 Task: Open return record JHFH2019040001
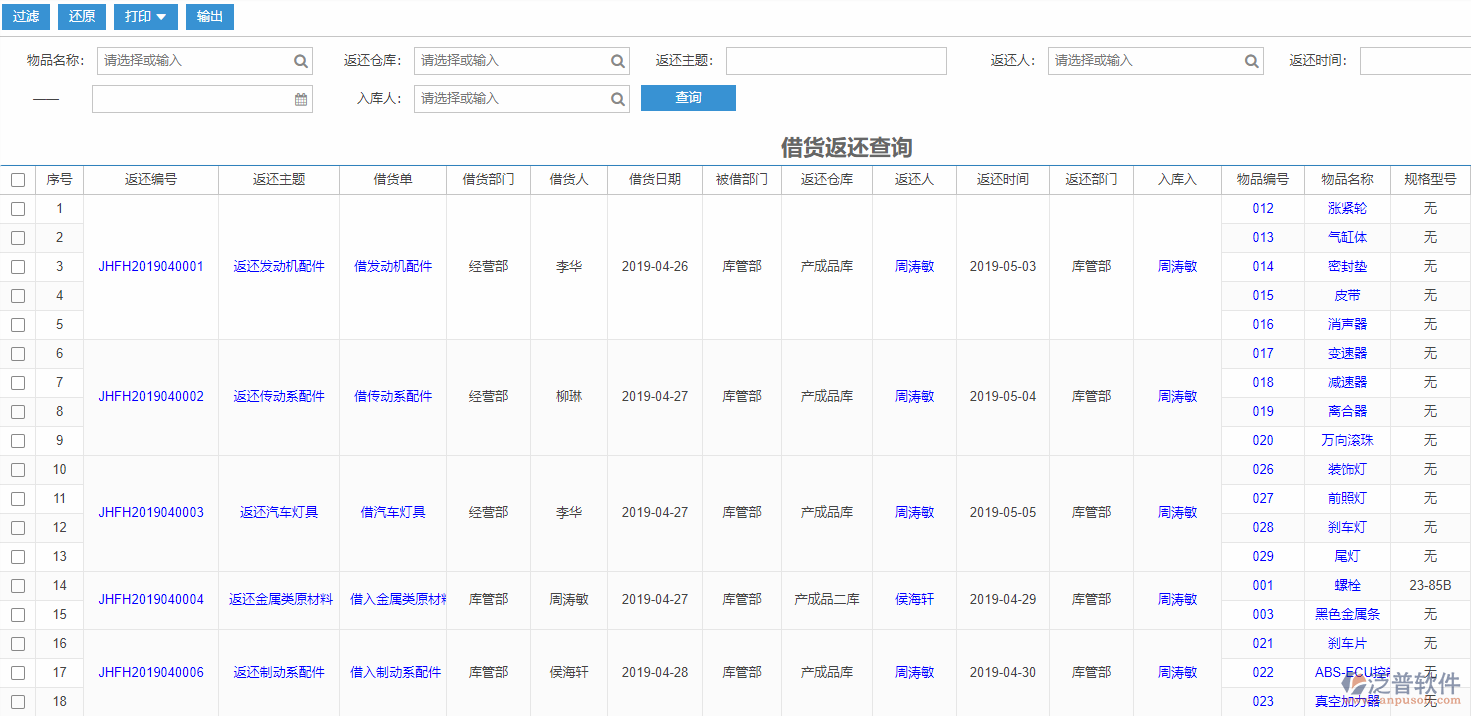tap(150, 266)
